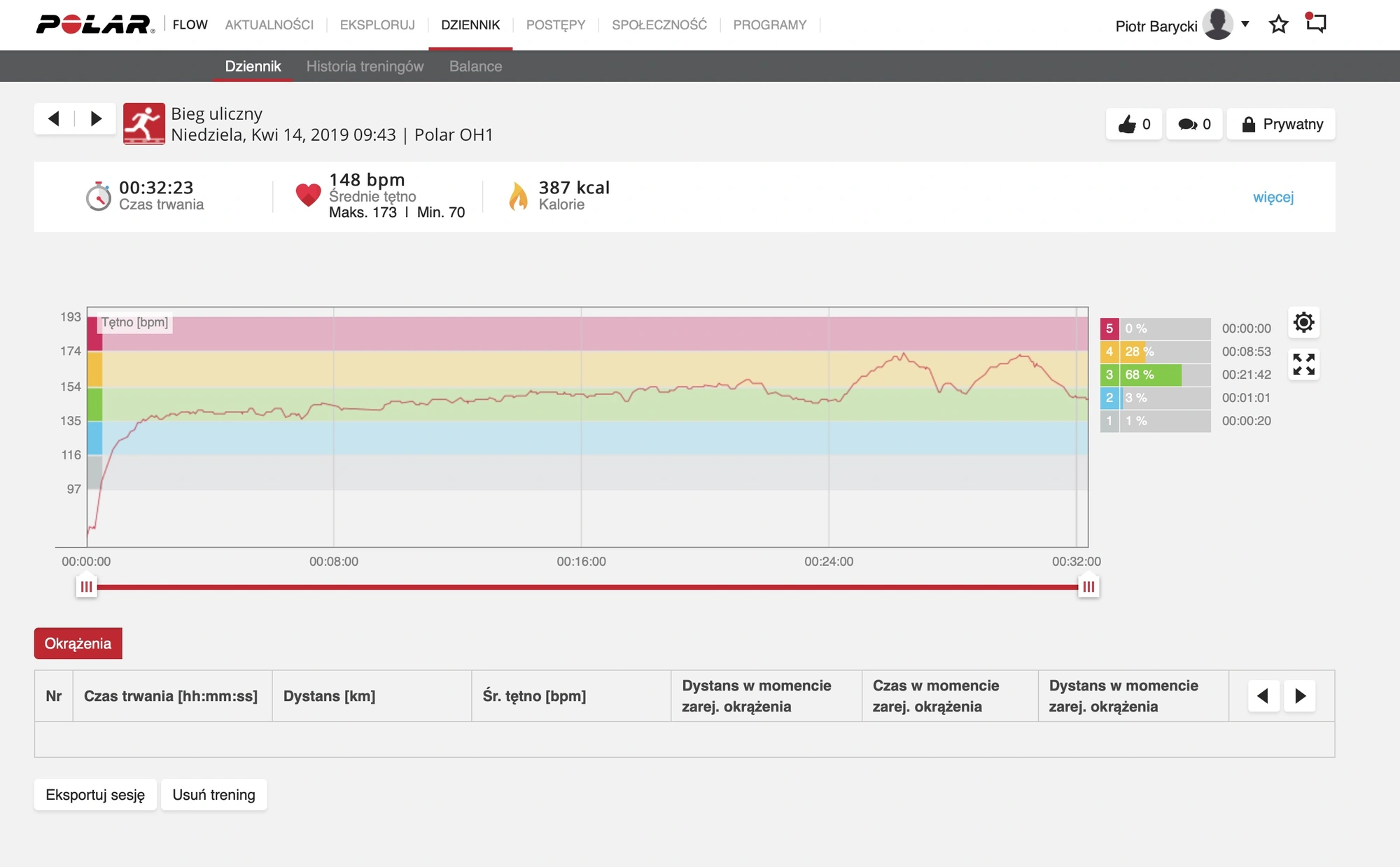Expand details using the więcej link
The width and height of the screenshot is (1400, 867).
coord(1273,197)
